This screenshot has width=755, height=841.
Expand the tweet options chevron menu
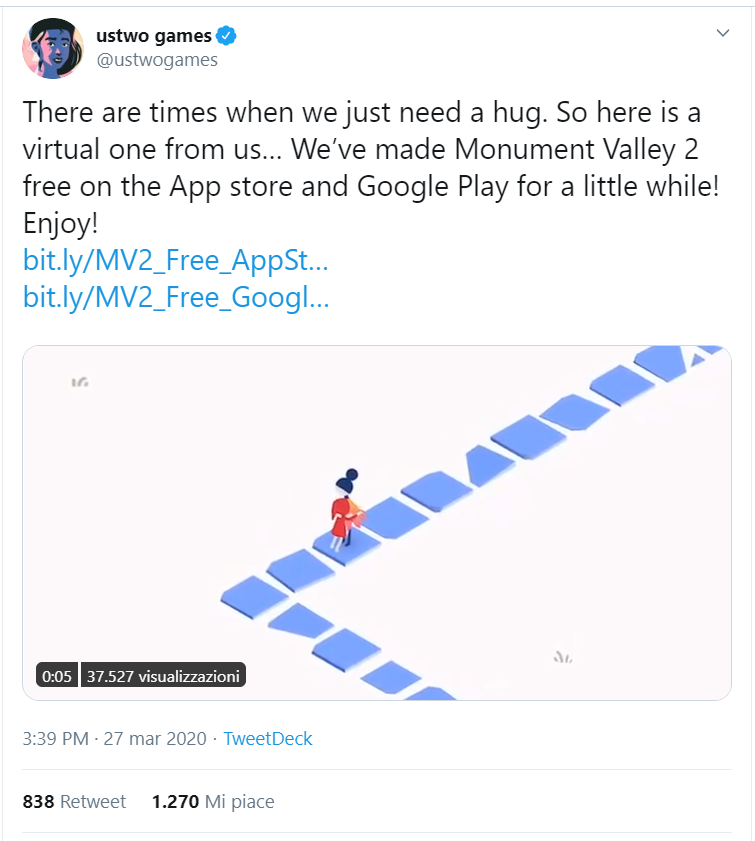pos(723,33)
